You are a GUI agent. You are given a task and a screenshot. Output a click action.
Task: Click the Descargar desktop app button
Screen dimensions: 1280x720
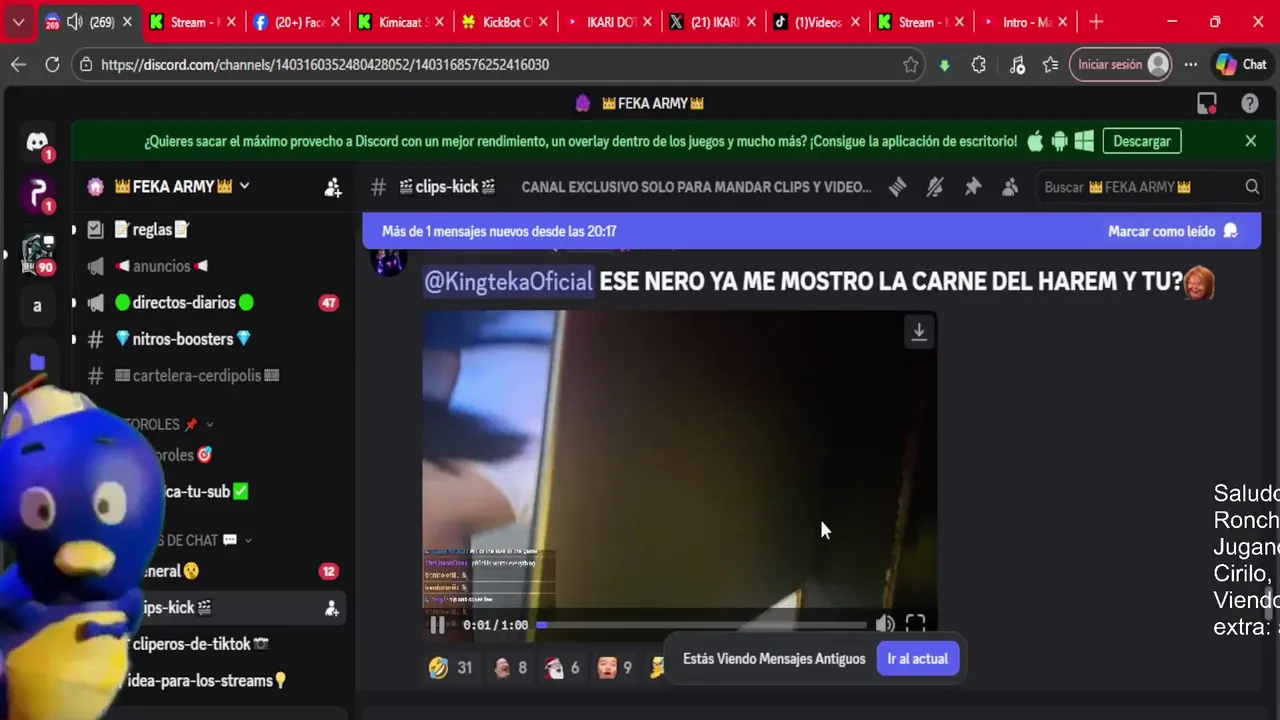point(1141,141)
